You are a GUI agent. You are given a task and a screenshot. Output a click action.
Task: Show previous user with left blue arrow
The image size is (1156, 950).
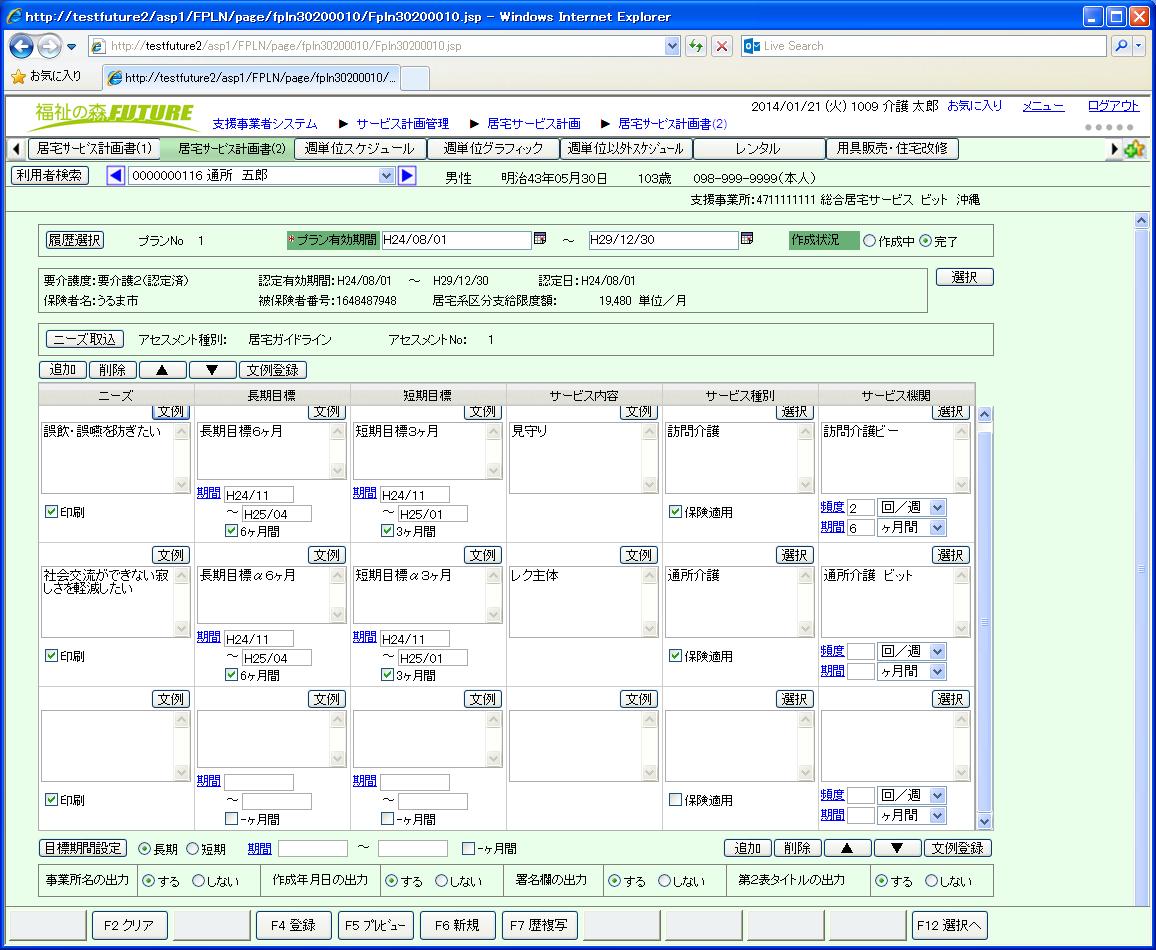[116, 175]
